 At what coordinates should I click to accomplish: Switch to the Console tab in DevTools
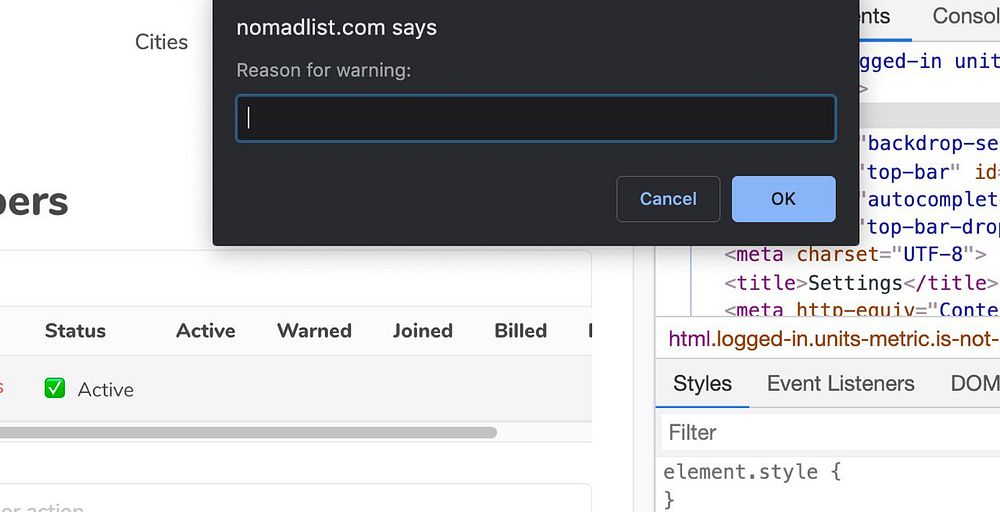(x=966, y=15)
